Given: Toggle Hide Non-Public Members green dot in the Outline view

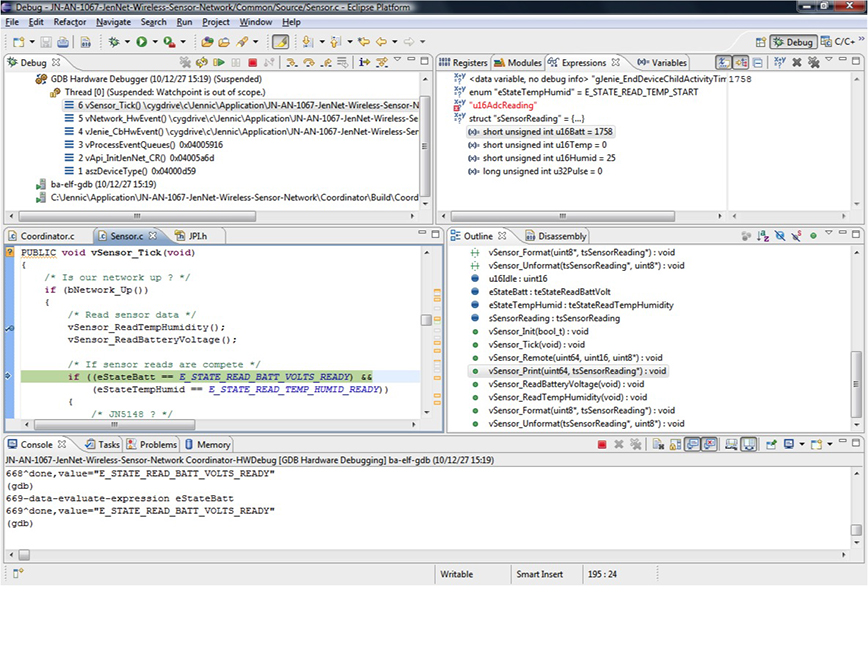Looking at the screenshot, I should click(x=813, y=236).
